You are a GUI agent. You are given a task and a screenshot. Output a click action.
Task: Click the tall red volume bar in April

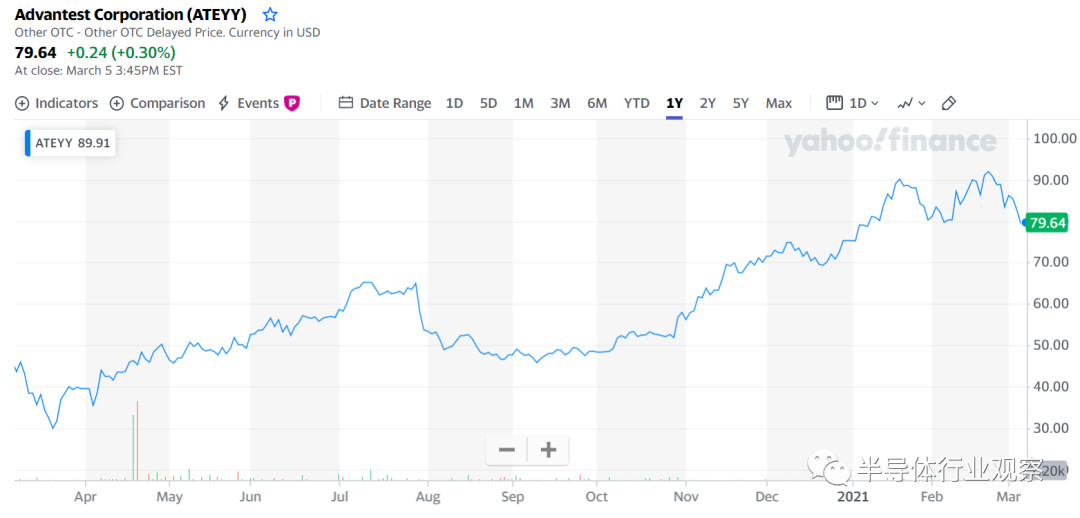tap(138, 439)
